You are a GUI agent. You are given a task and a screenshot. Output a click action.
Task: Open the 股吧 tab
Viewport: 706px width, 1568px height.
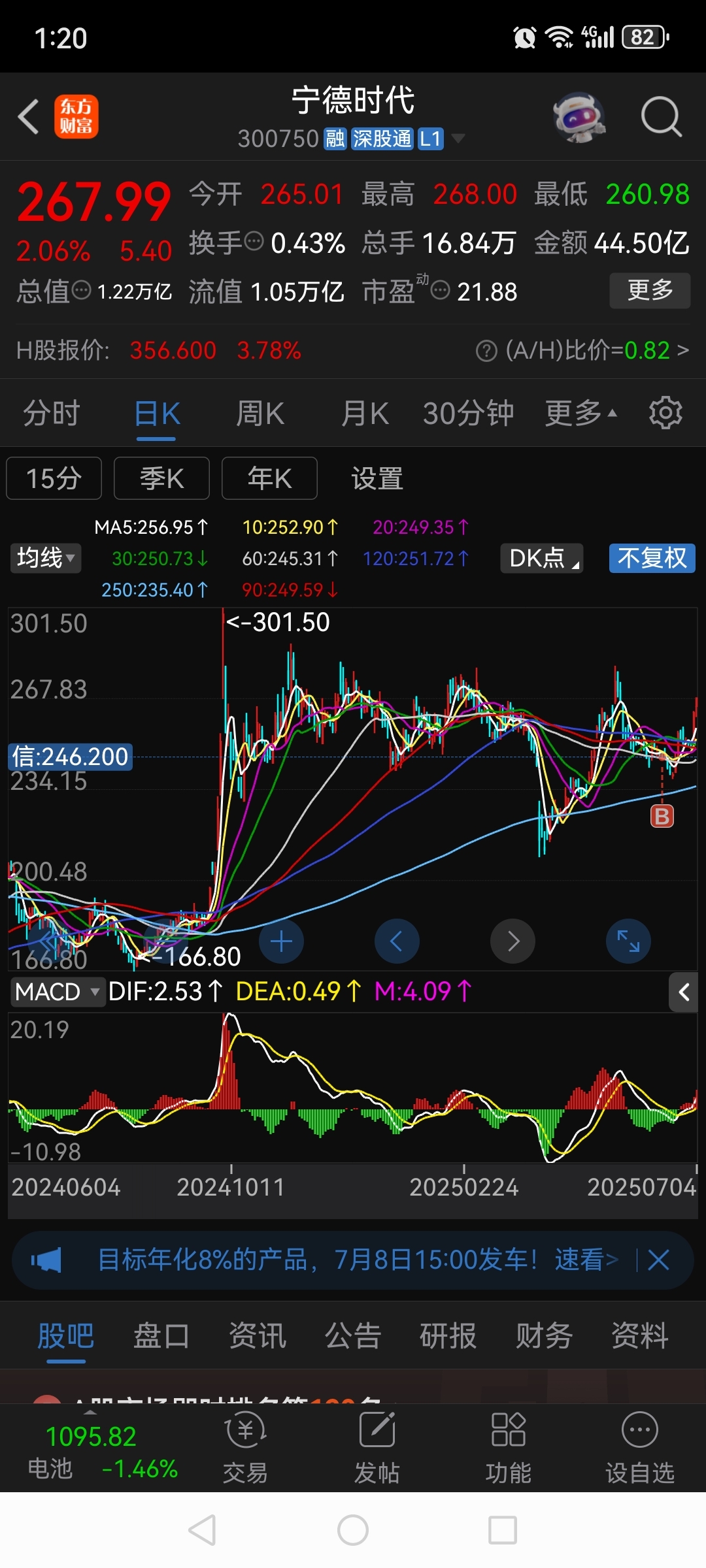click(66, 1335)
